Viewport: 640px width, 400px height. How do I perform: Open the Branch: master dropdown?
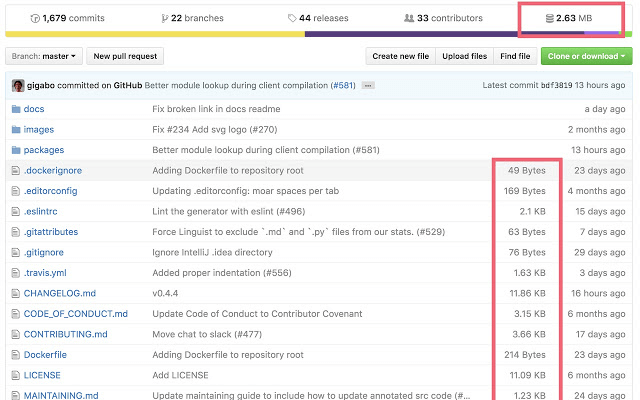pos(42,56)
